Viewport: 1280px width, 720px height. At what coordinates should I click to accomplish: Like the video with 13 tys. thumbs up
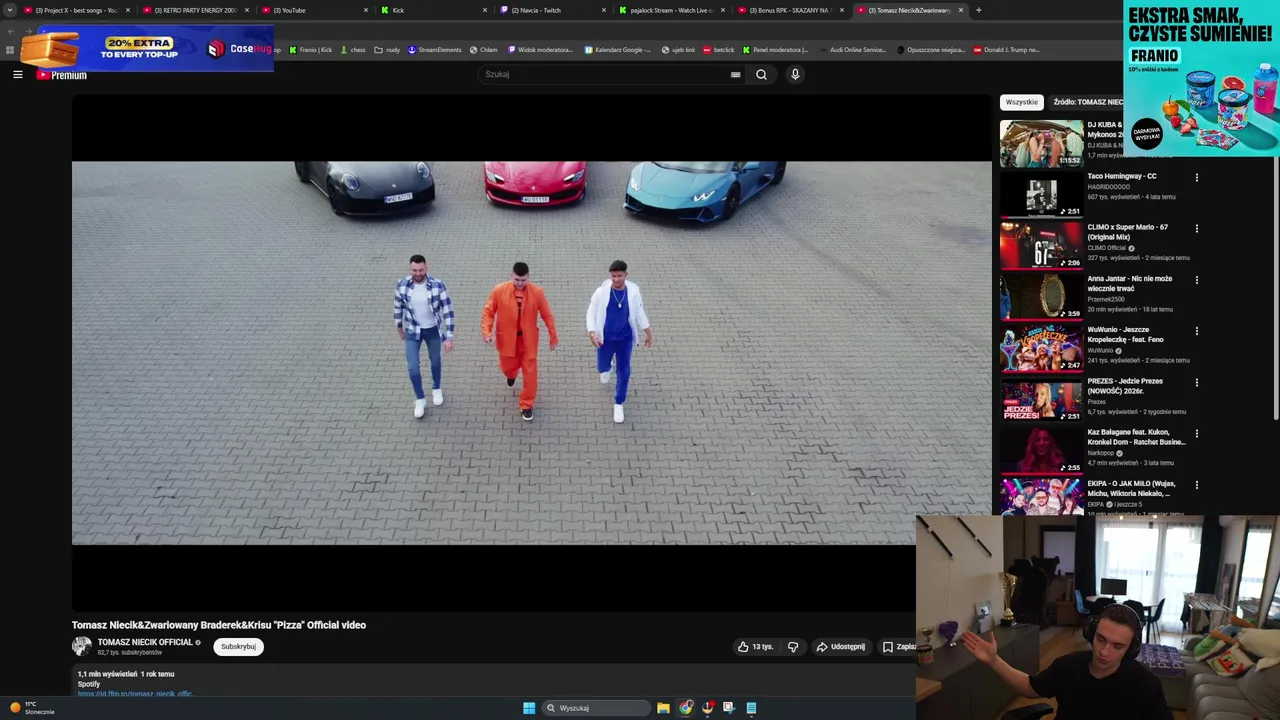coord(755,647)
